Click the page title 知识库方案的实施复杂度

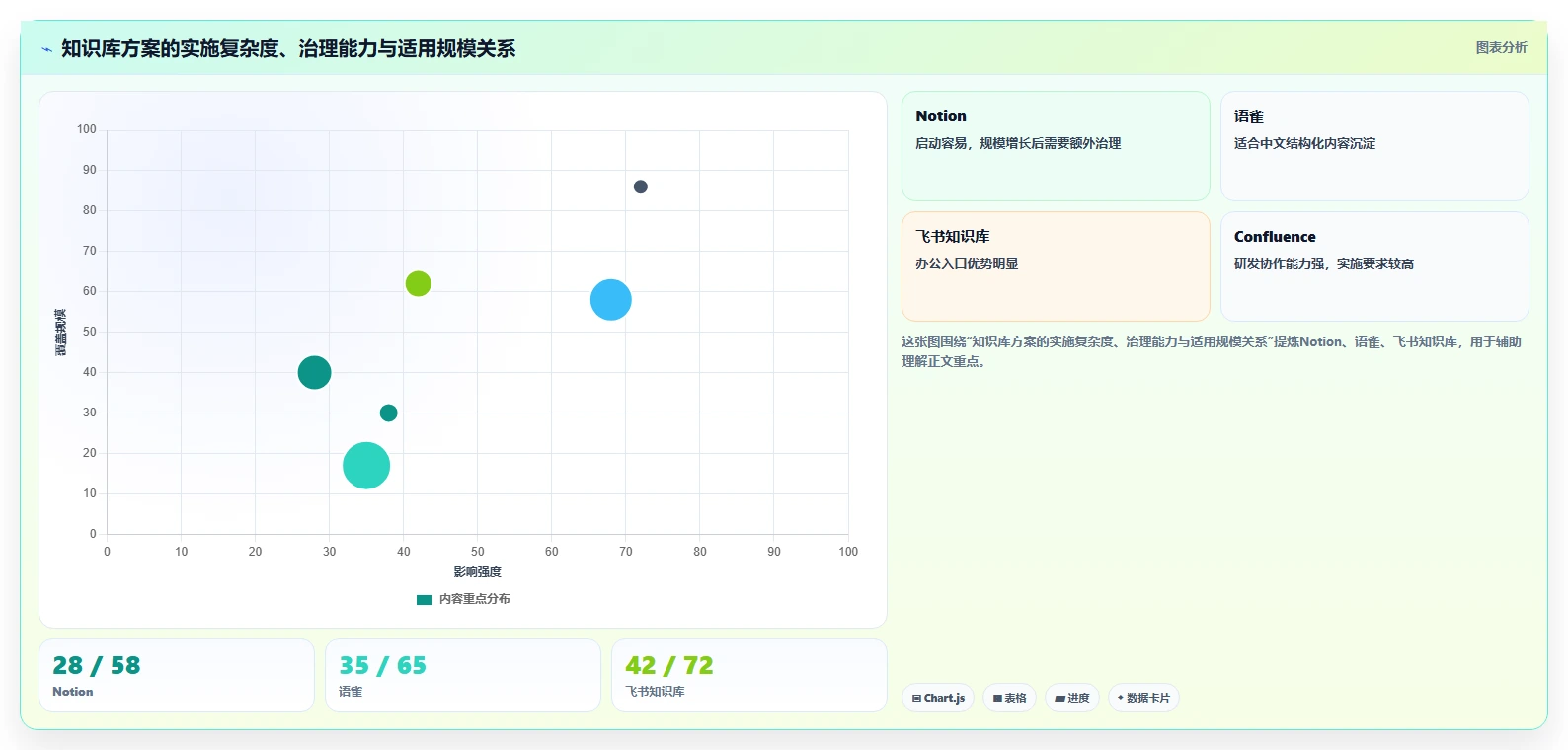(288, 49)
